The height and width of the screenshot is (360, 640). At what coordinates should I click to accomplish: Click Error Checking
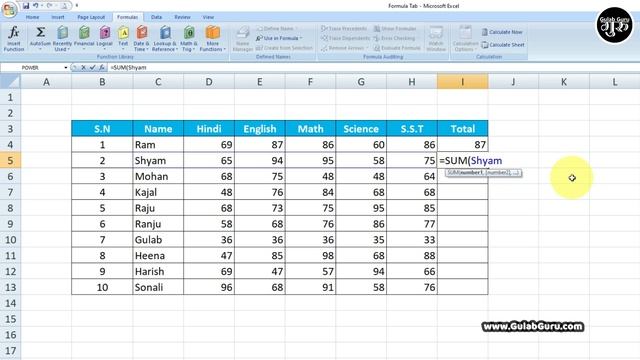[x=394, y=38]
